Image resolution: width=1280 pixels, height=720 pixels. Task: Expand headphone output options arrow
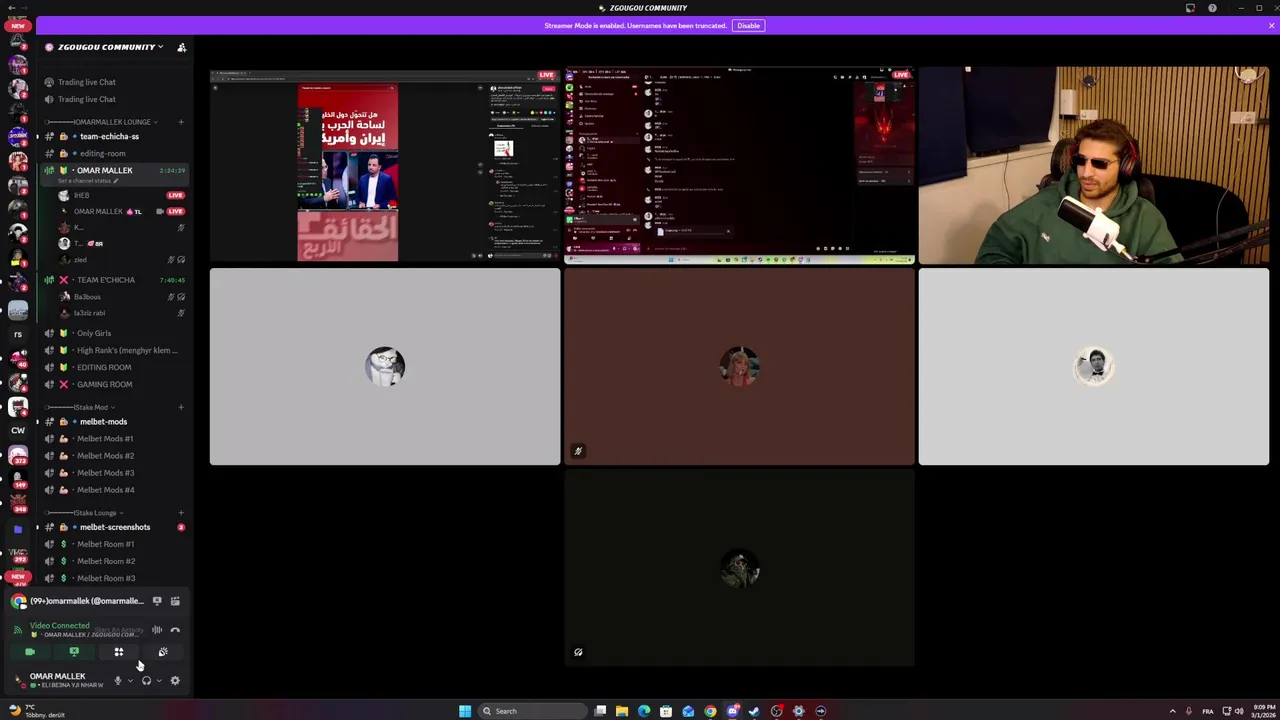tap(158, 681)
